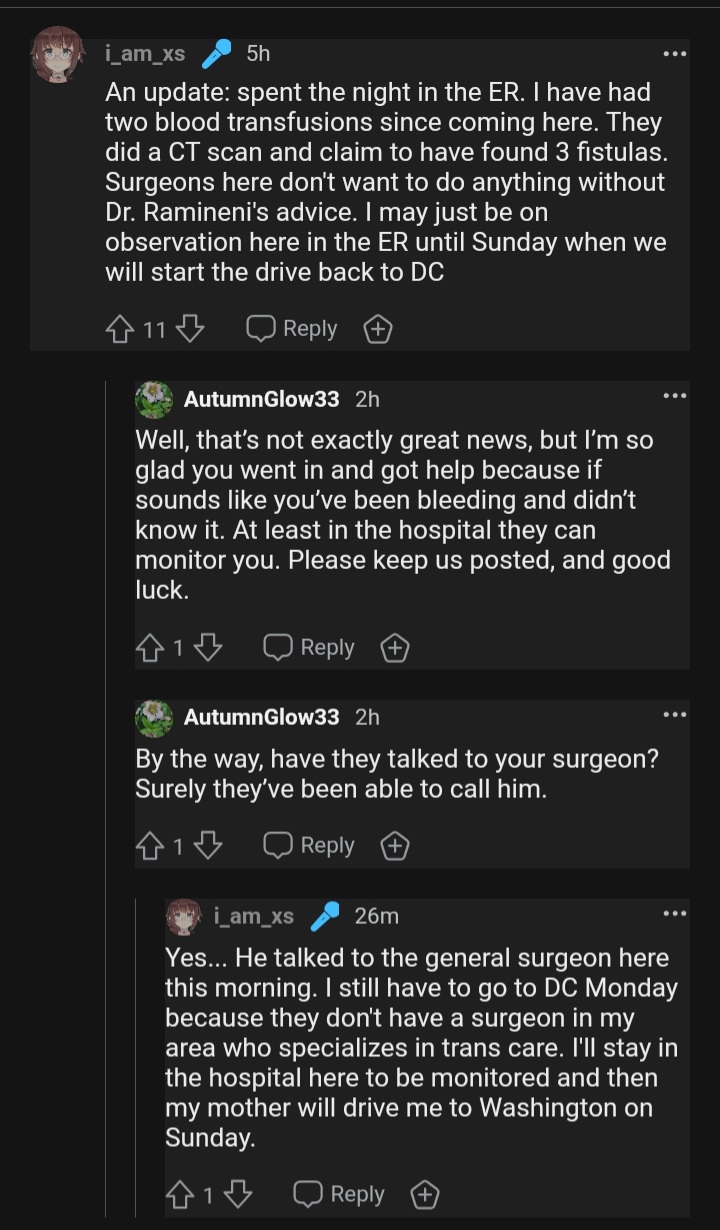Upvote i_am_xs's ER update comment

(121, 329)
